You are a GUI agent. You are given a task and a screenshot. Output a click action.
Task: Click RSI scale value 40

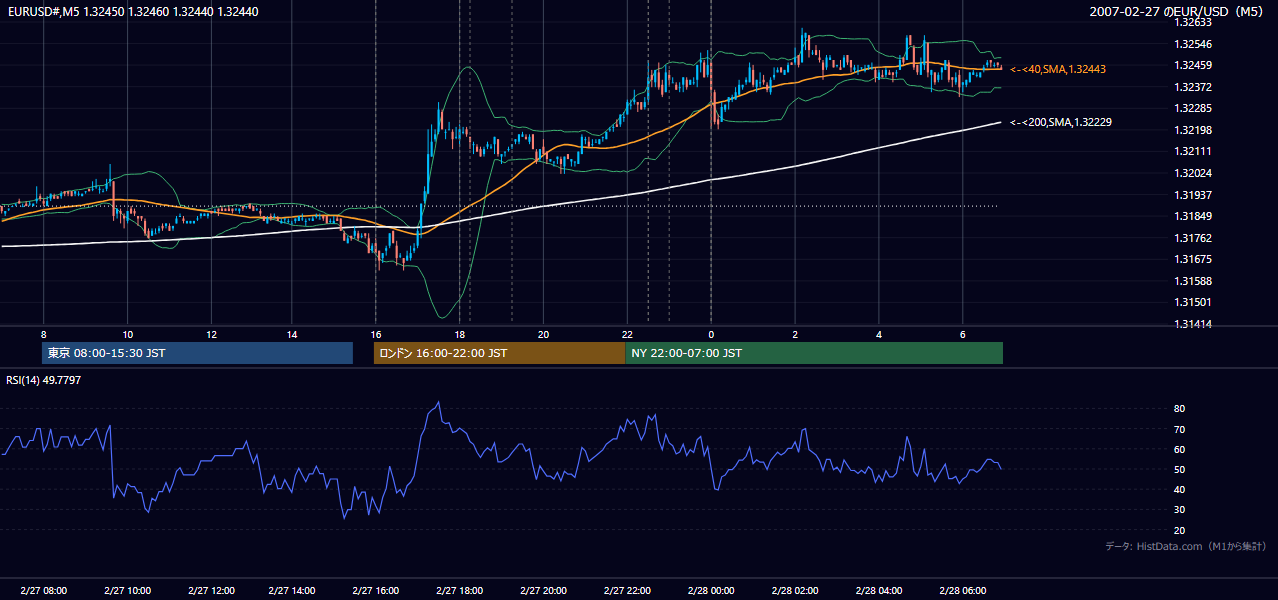click(x=1179, y=489)
